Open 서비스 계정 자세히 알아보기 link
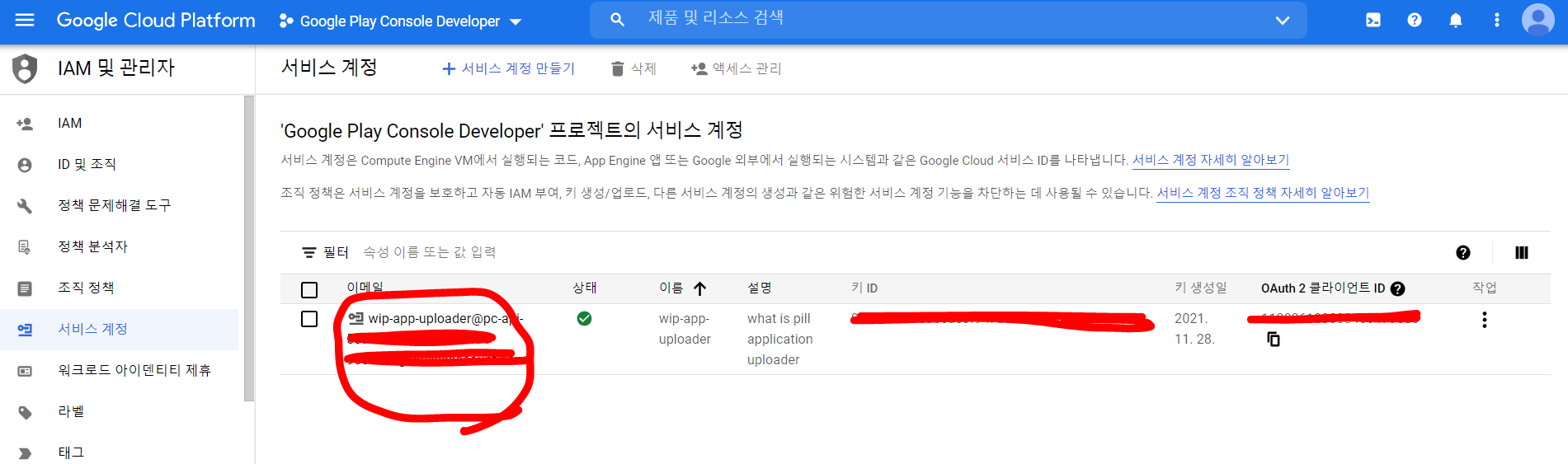 pos(1210,160)
